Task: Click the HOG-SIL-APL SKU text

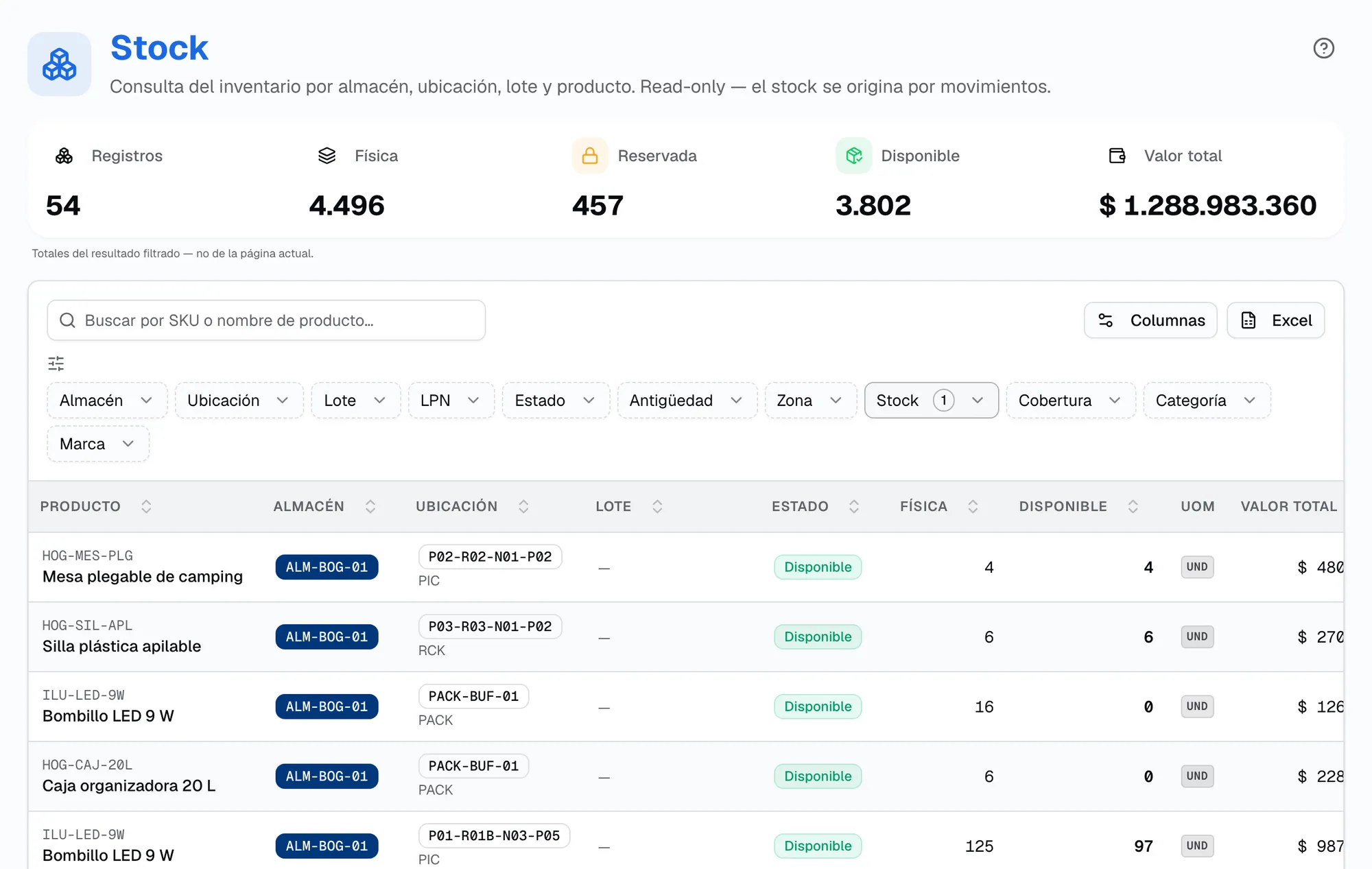Action: pyautogui.click(x=87, y=626)
